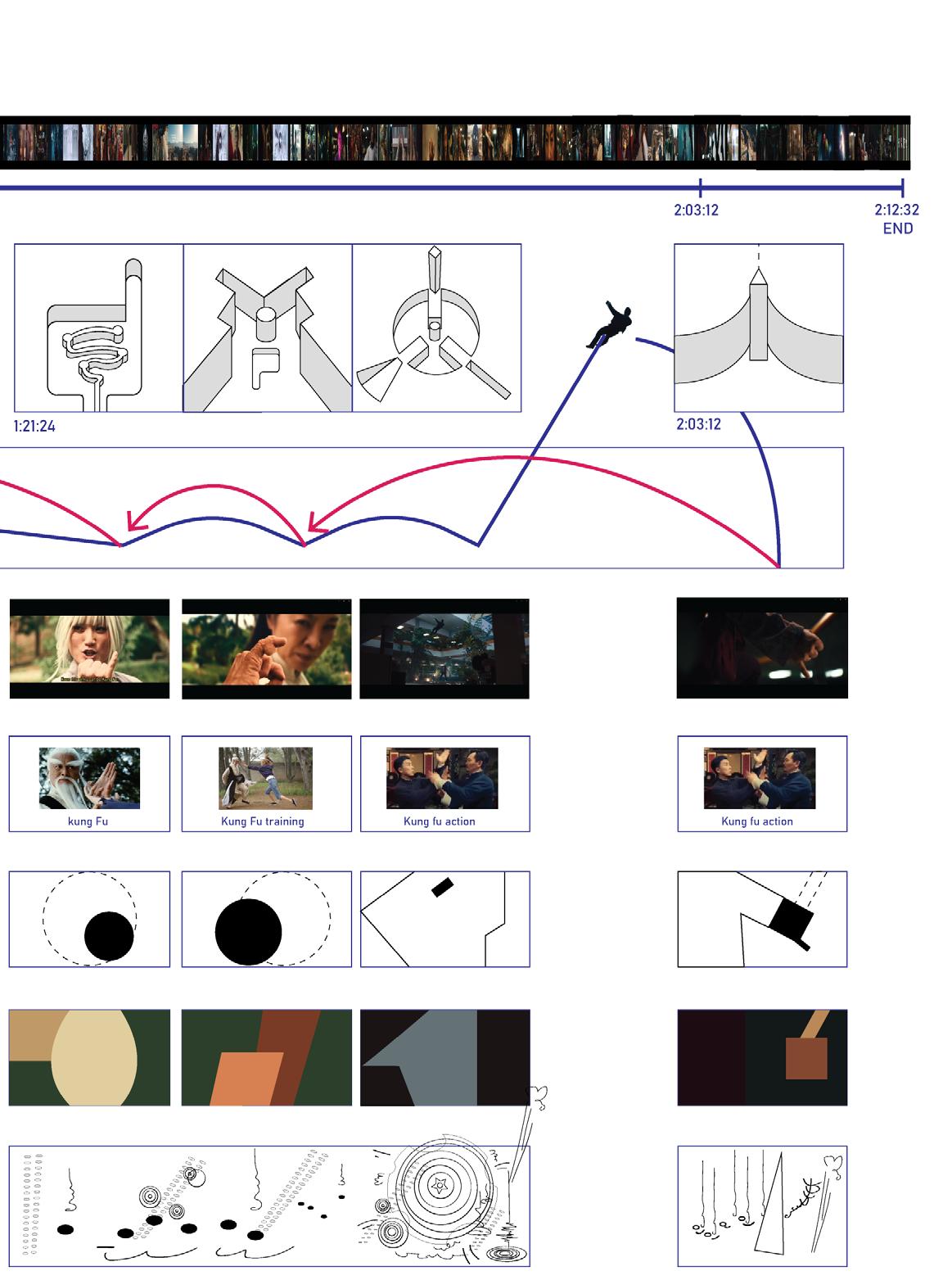This screenshot has height=1280, width=952.
Task: Click the gray-blue shape color composition
Action: 444,1058
